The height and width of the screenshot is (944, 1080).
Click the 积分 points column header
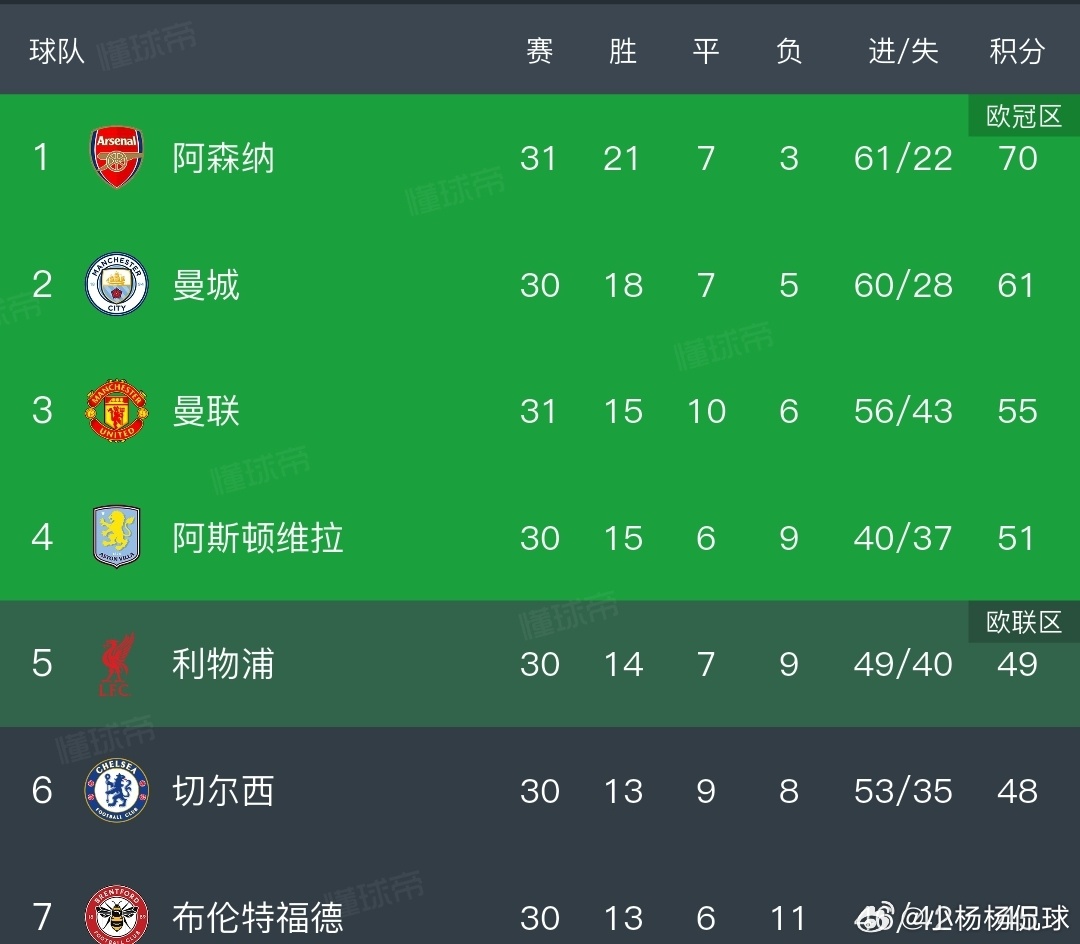(1017, 51)
